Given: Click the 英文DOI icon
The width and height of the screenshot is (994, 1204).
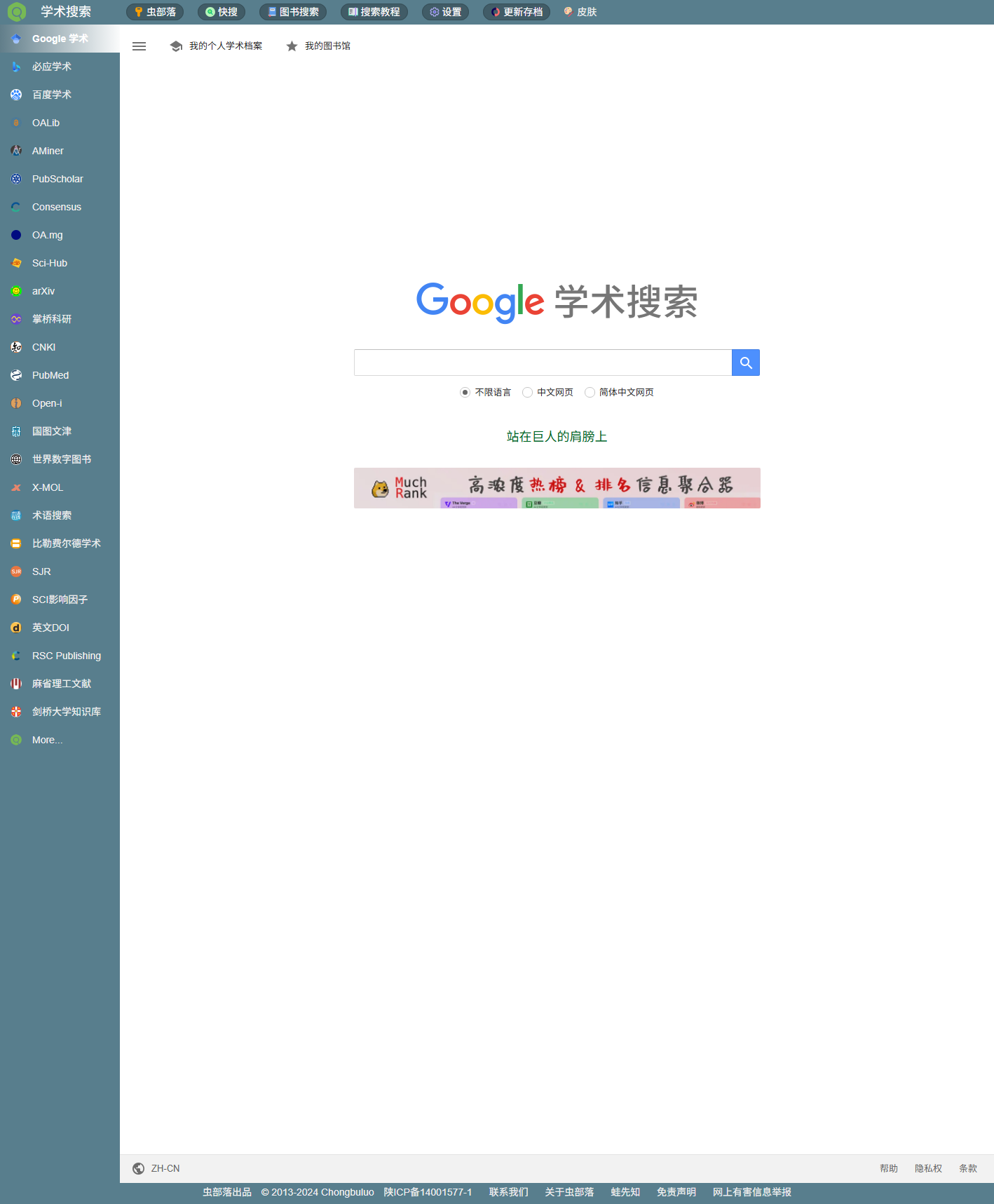Looking at the screenshot, I should 16,628.
